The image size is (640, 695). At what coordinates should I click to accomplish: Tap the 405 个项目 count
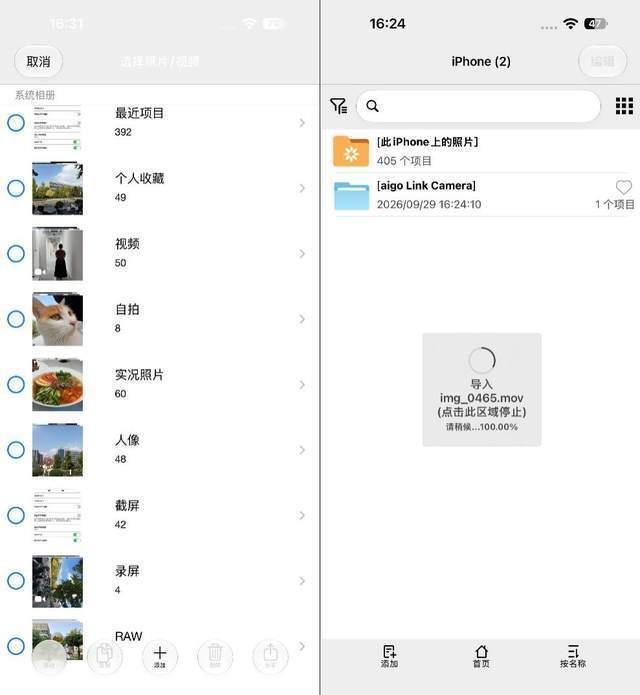404,161
